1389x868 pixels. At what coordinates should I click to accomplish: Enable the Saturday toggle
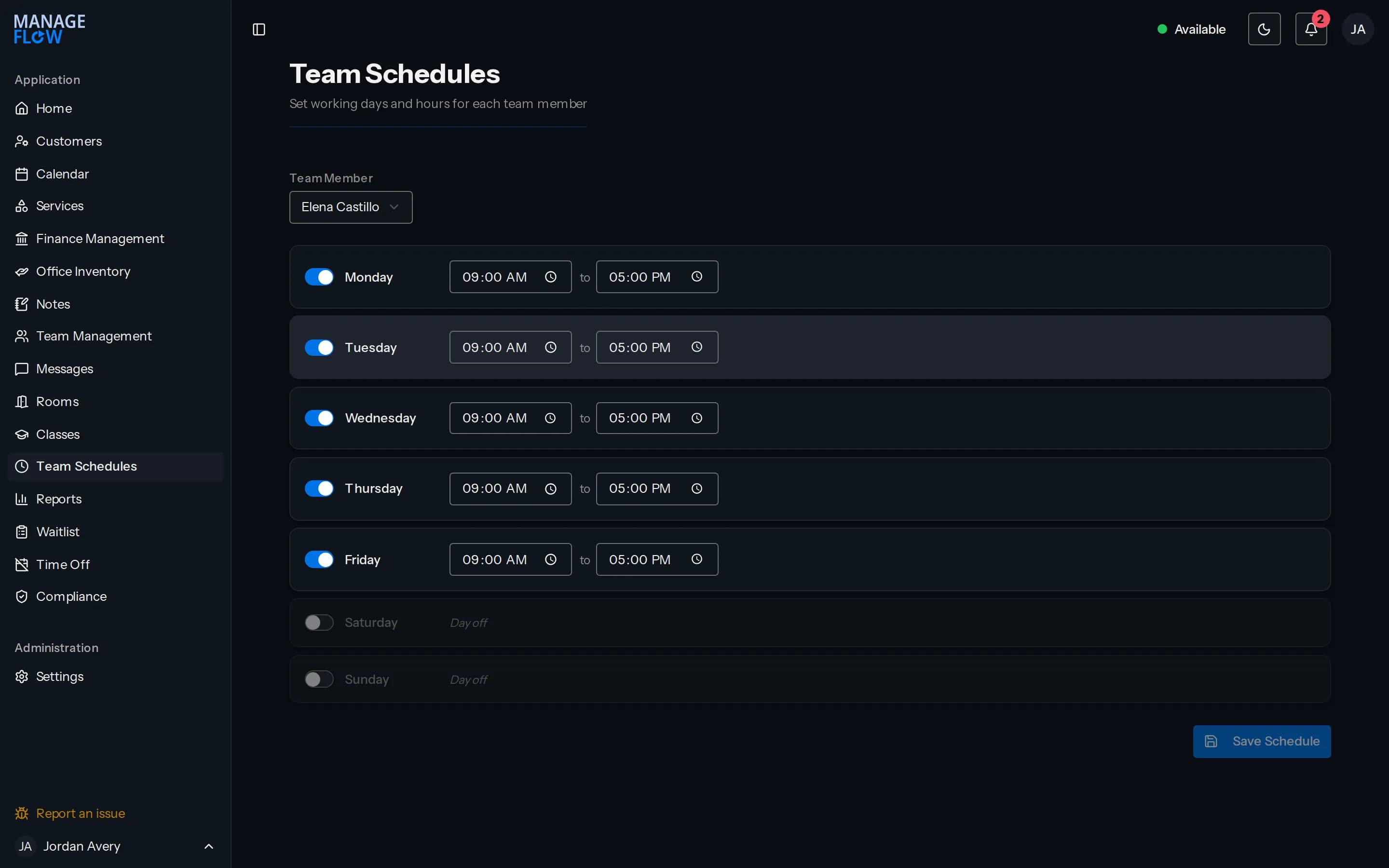[x=319, y=622]
